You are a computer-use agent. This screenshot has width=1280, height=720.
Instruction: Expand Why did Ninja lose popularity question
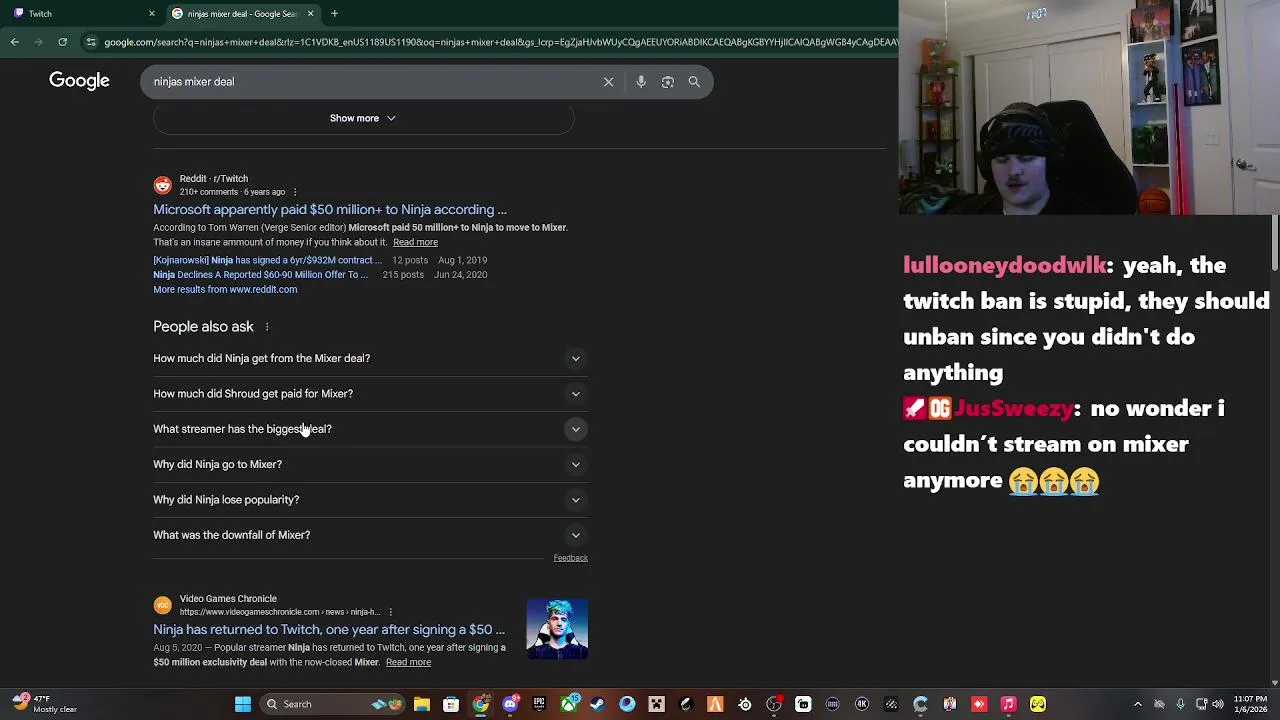click(370, 500)
